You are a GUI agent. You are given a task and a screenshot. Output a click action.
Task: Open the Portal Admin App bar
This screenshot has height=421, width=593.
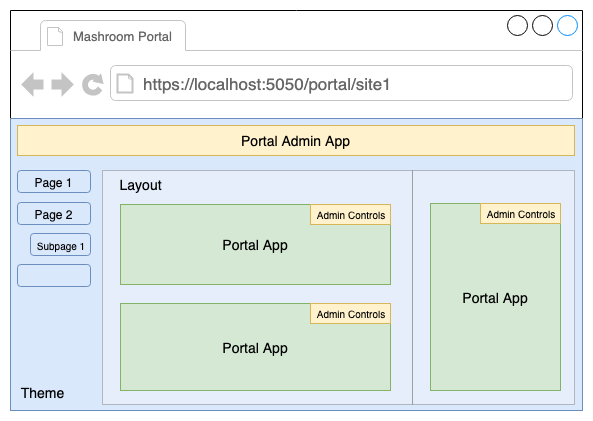click(296, 141)
